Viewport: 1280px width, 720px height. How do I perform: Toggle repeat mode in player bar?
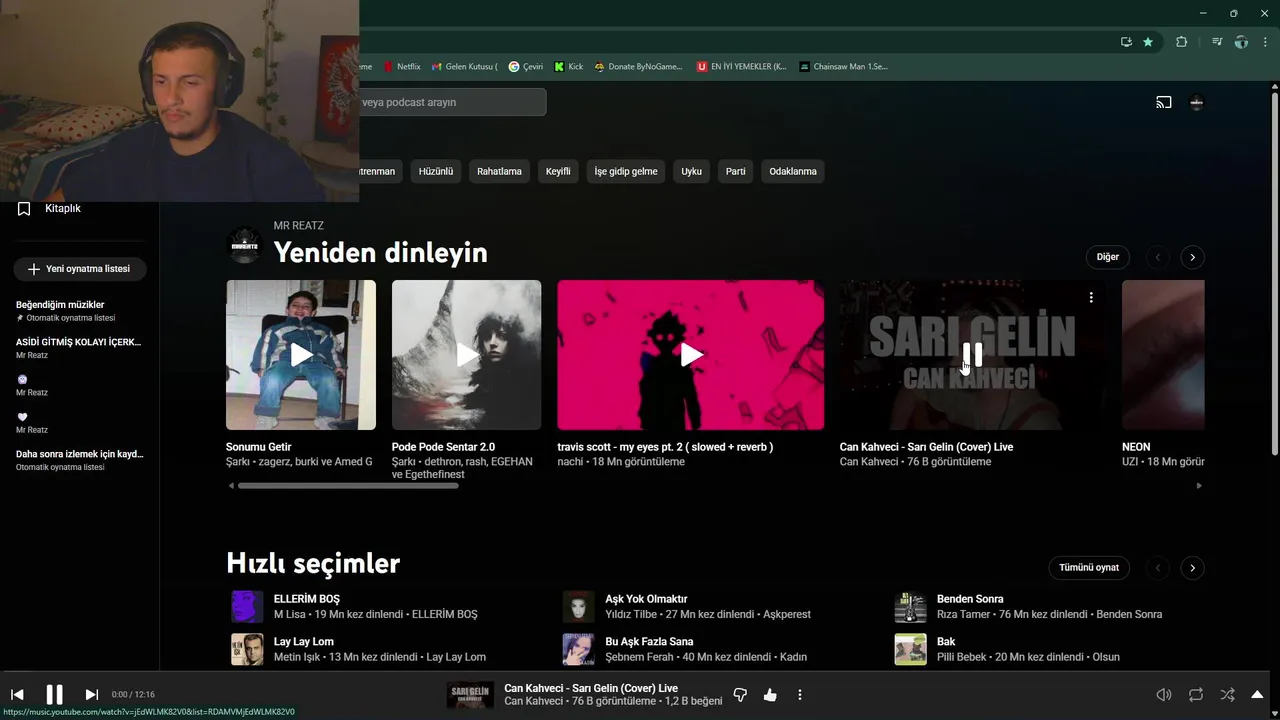1195,694
